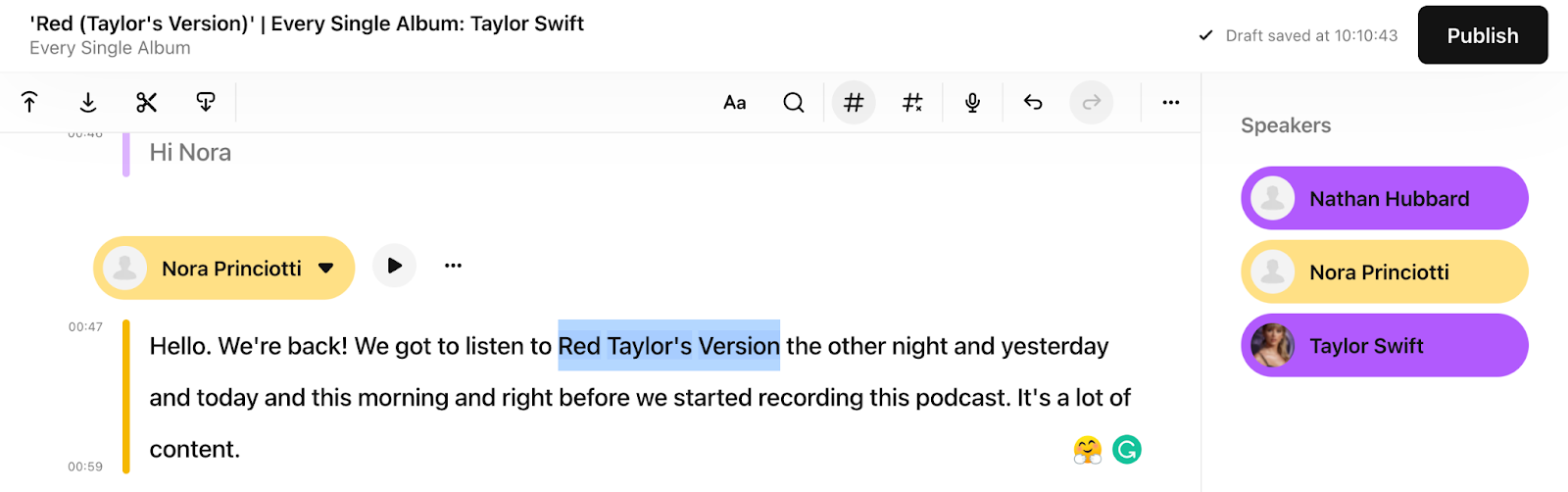Select Taylor Swift speaker chip
1568x492 pixels.
click(x=1384, y=346)
